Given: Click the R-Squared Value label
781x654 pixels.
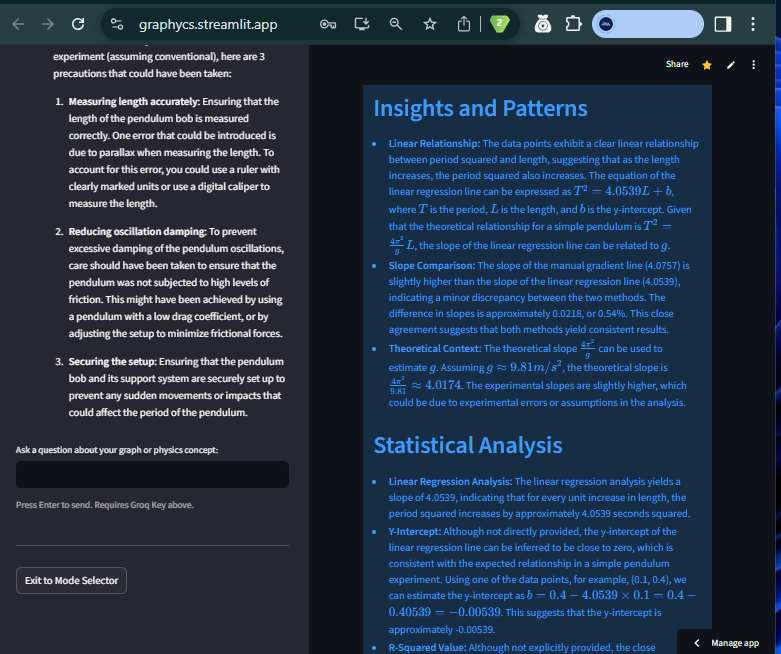Looking at the screenshot, I should (x=427, y=648).
